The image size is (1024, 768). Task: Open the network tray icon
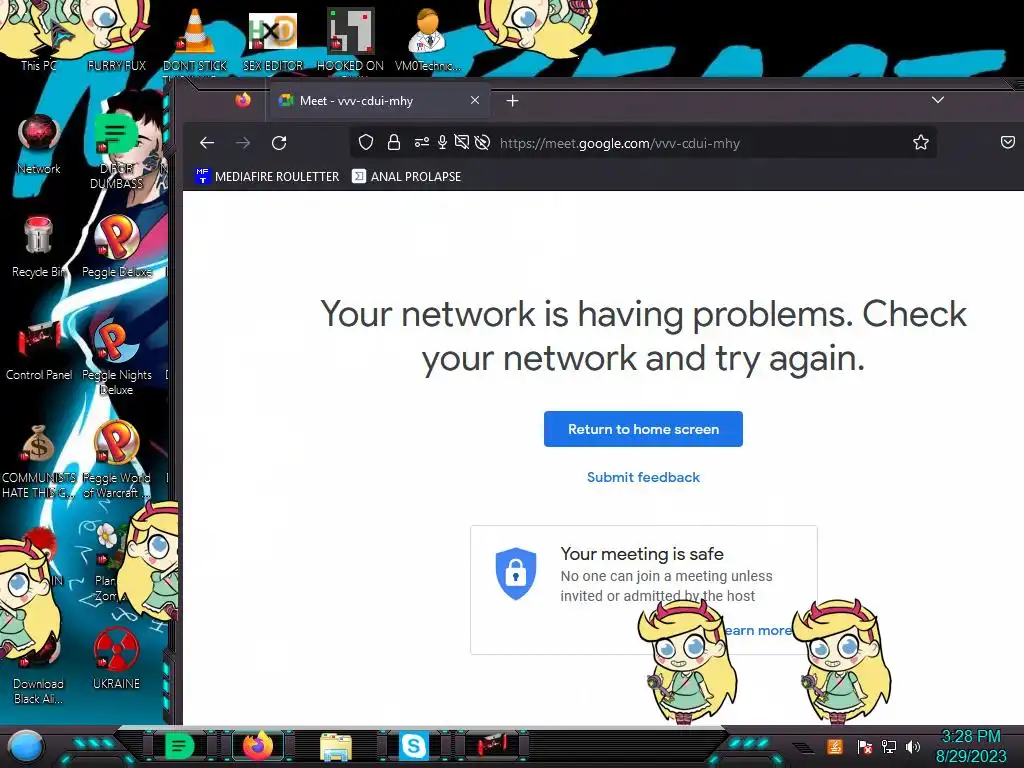[889, 746]
